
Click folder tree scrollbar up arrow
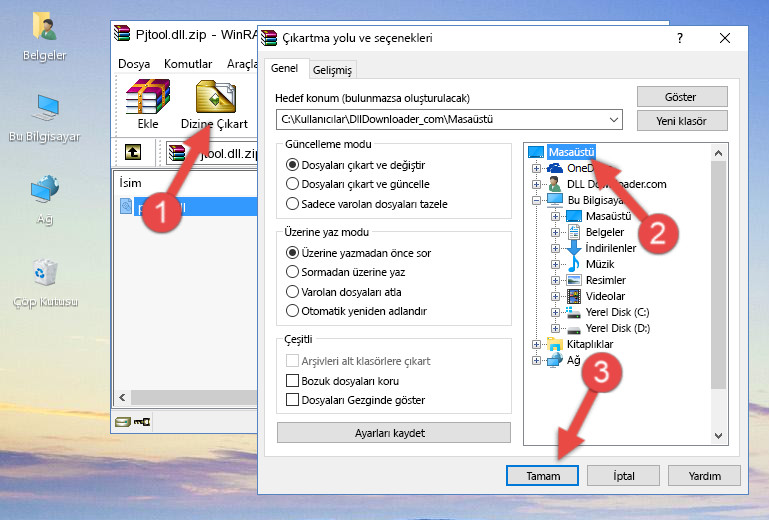[718, 154]
